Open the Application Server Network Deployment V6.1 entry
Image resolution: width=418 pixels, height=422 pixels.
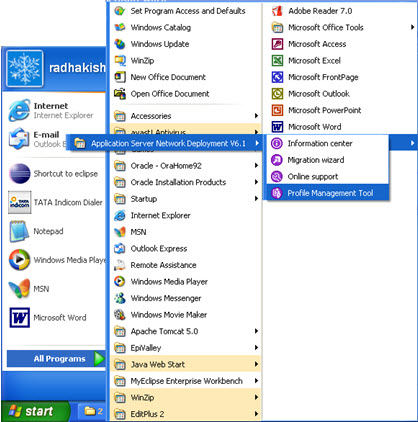[x=164, y=143]
